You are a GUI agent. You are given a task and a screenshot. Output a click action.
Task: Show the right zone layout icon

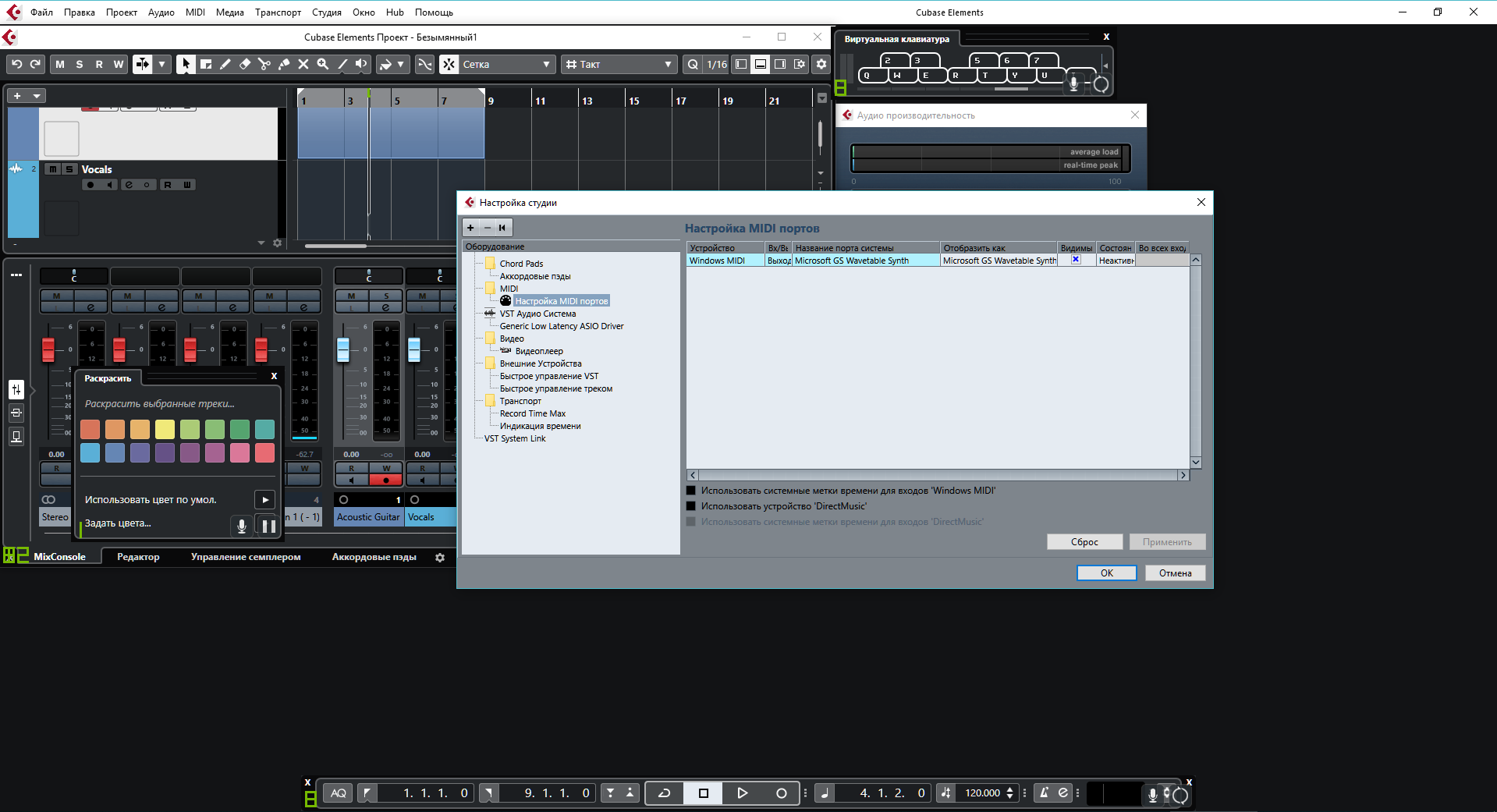(780, 64)
